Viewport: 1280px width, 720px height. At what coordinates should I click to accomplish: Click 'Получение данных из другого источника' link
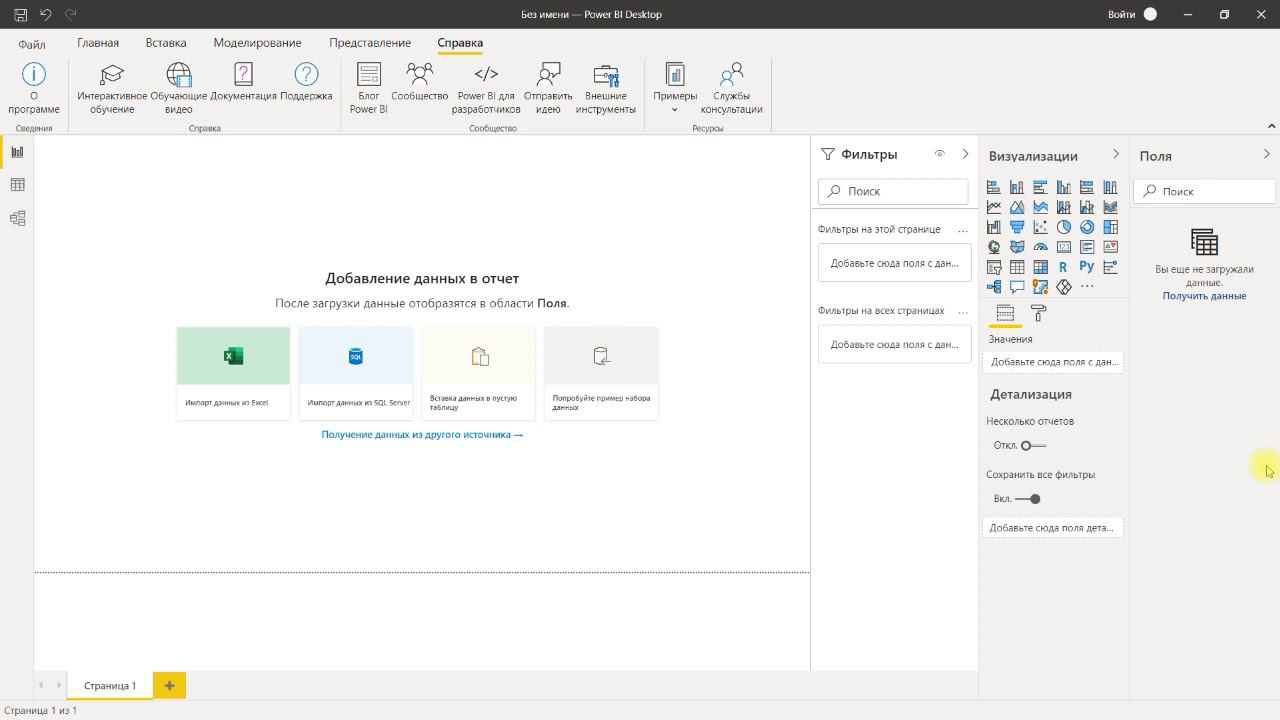[422, 435]
